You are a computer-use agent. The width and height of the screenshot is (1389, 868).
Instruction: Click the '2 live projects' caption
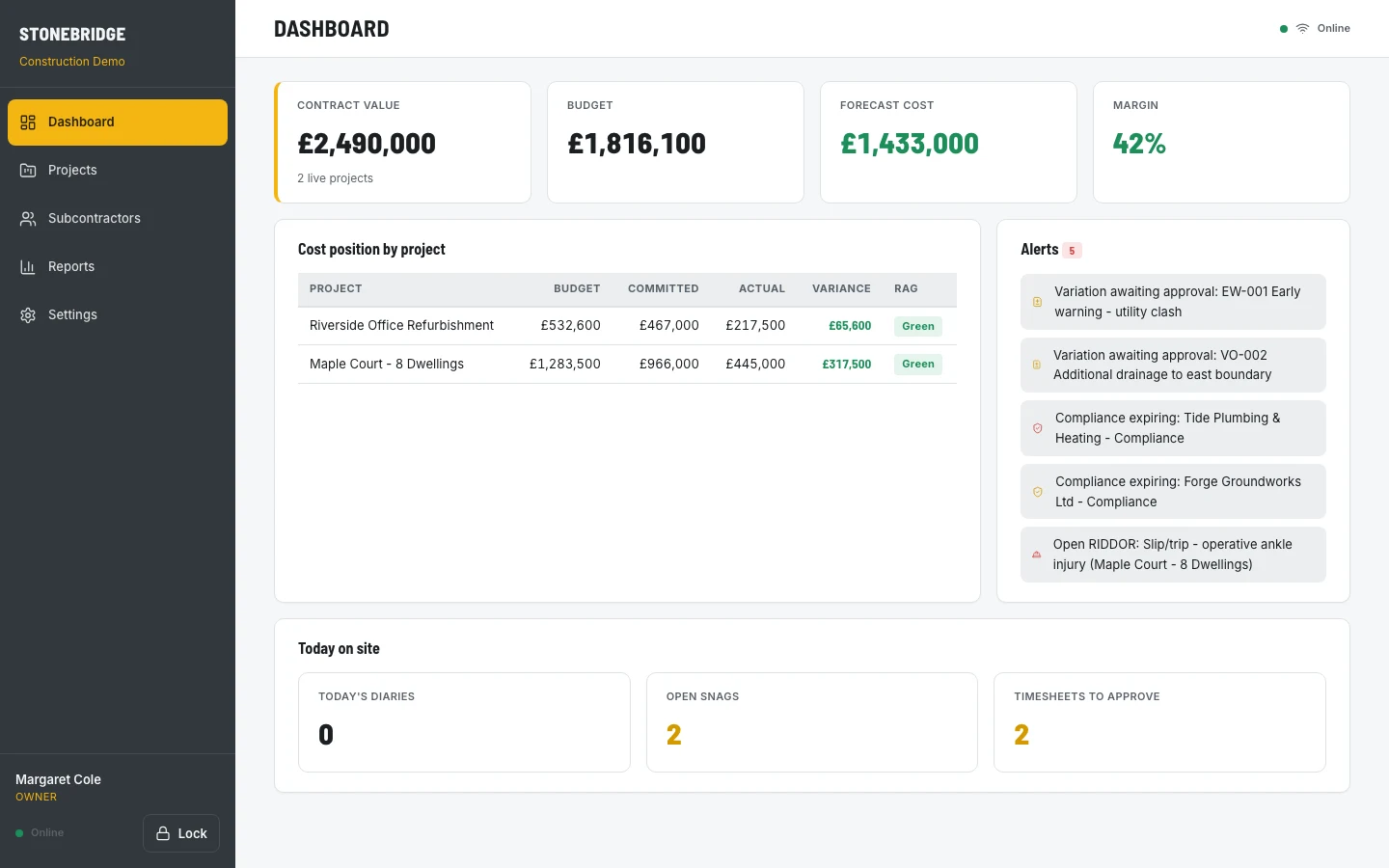click(335, 178)
